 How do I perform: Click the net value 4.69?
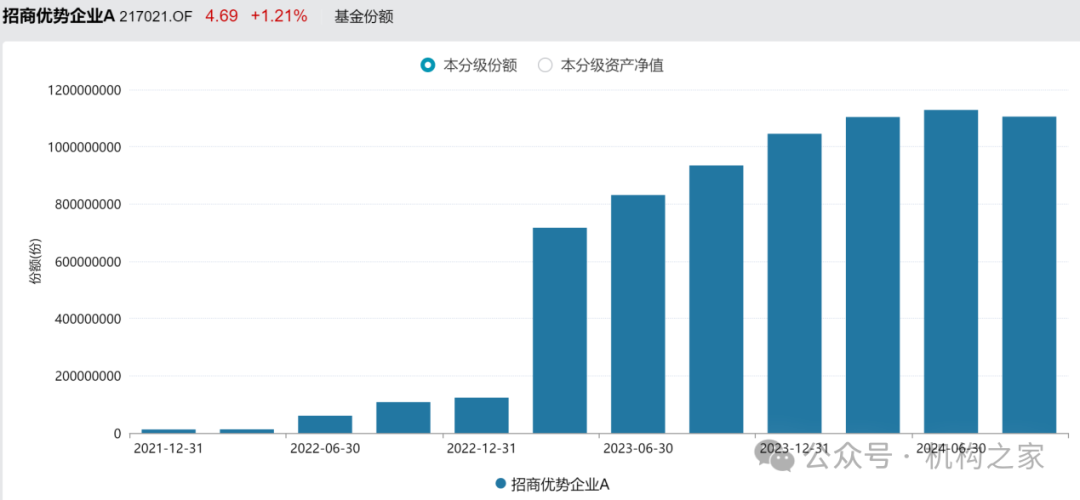222,17
